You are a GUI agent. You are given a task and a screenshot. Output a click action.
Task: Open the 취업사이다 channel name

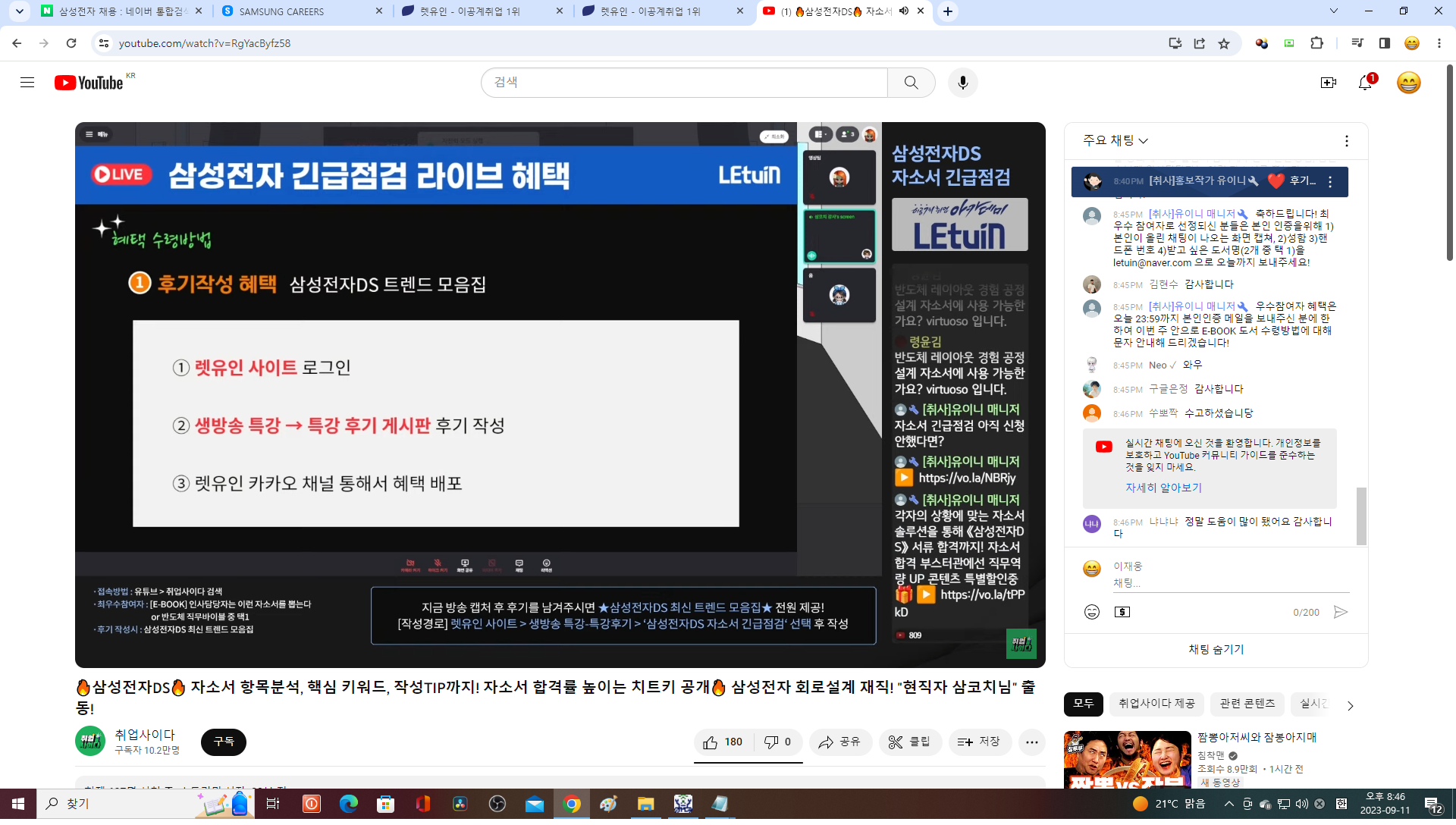(x=145, y=736)
